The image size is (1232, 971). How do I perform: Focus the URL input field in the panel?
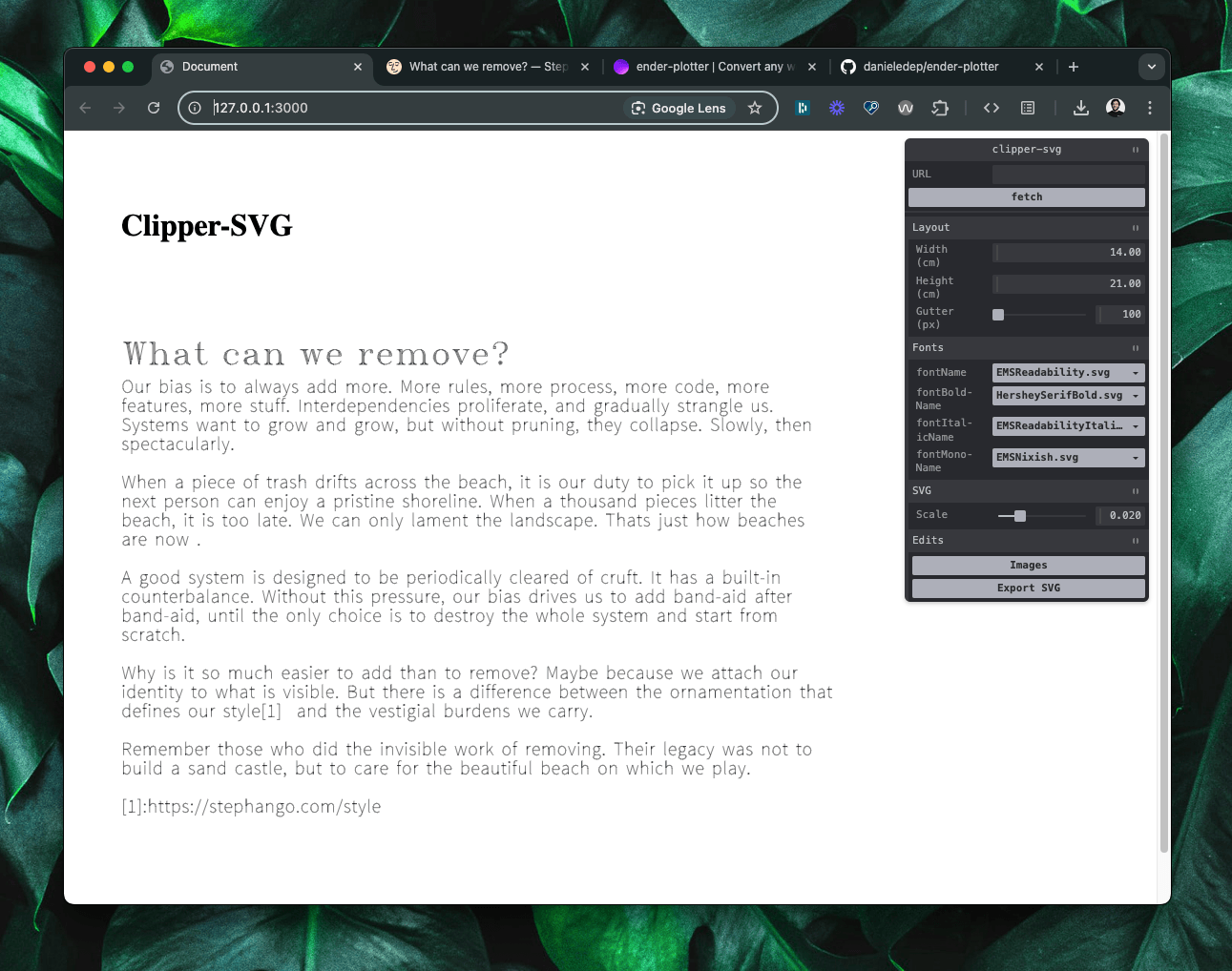pyautogui.click(x=1069, y=175)
